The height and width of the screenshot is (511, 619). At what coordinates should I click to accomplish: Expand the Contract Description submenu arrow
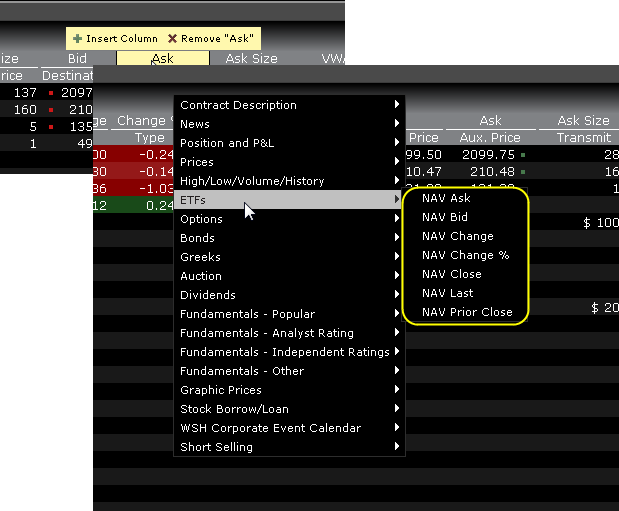pyautogui.click(x=397, y=105)
